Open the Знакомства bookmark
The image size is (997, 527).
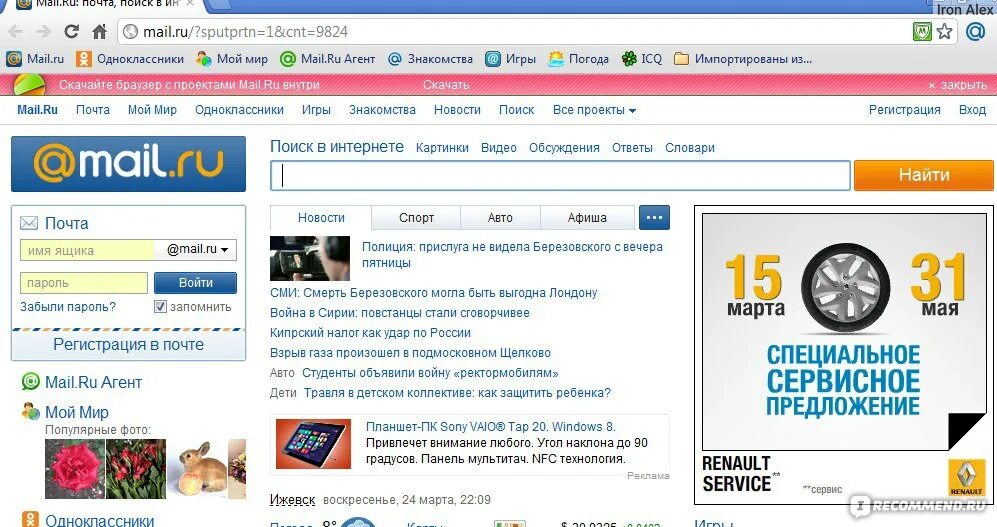pyautogui.click(x=430, y=59)
